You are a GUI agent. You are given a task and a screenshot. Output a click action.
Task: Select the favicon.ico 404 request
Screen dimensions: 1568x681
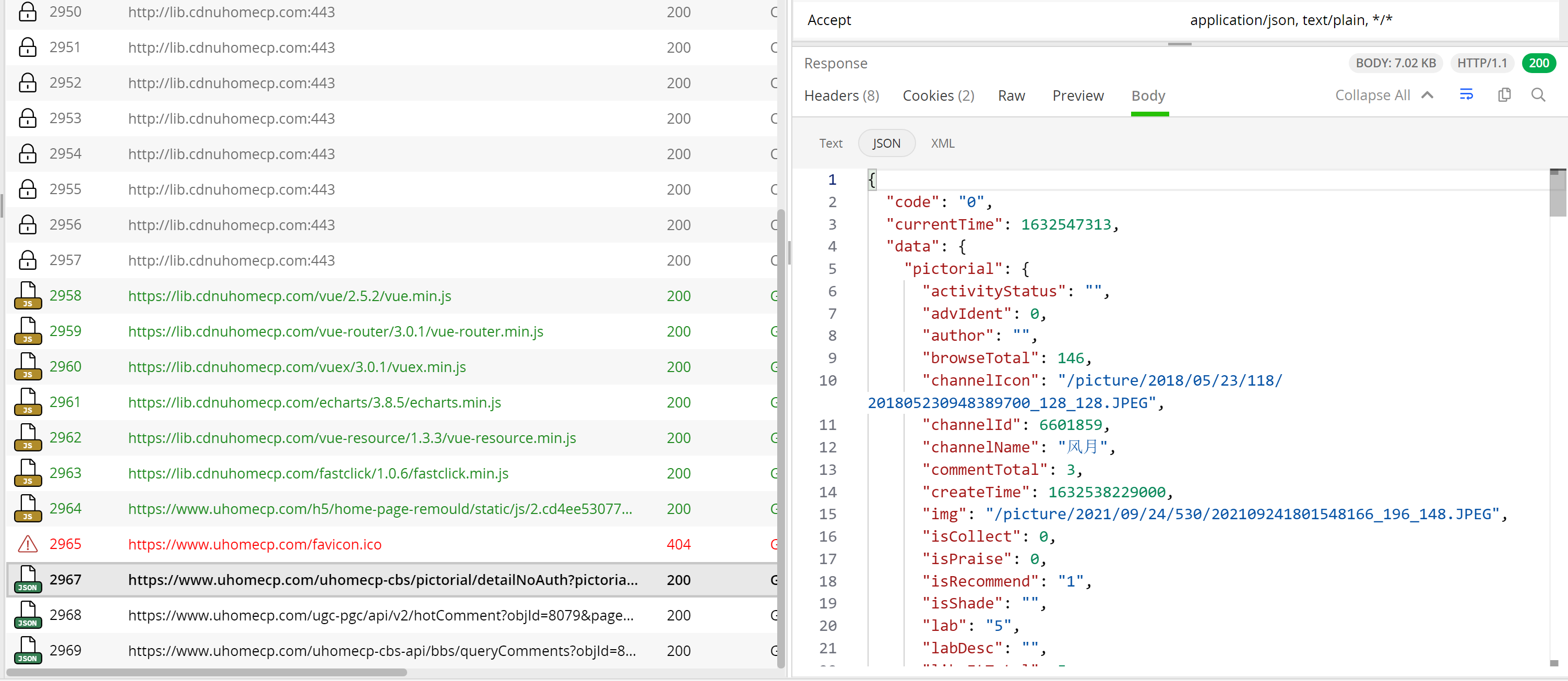[391, 544]
